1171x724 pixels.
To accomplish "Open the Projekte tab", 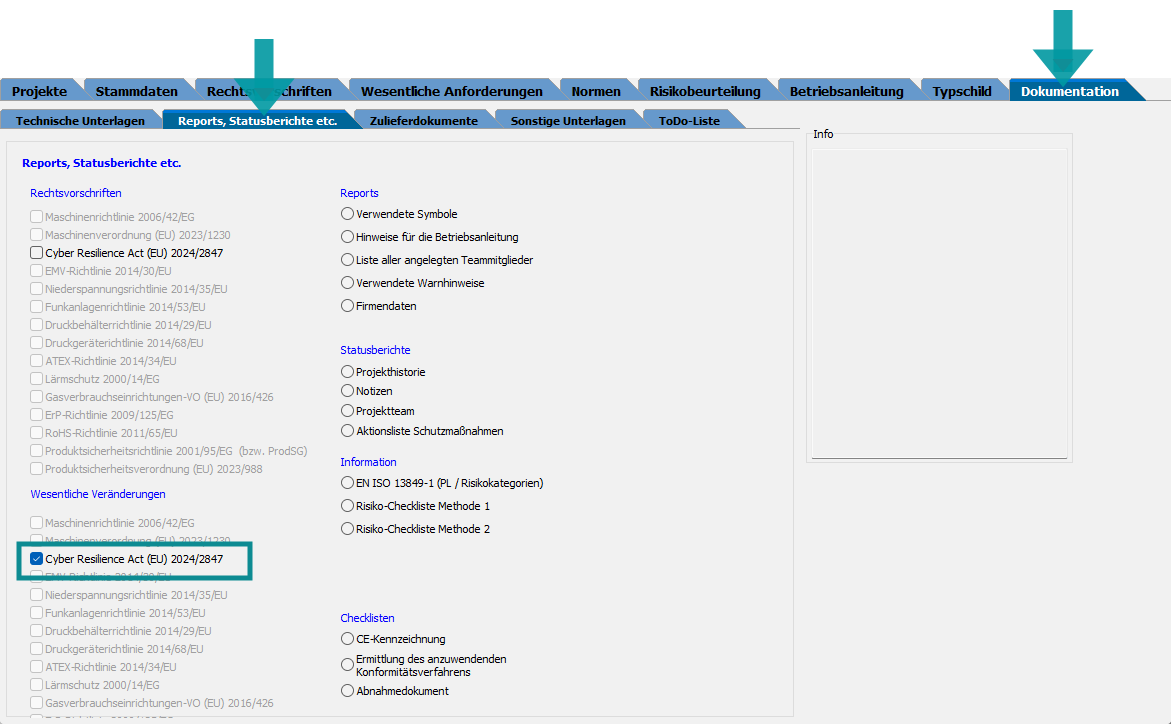I will 39,91.
